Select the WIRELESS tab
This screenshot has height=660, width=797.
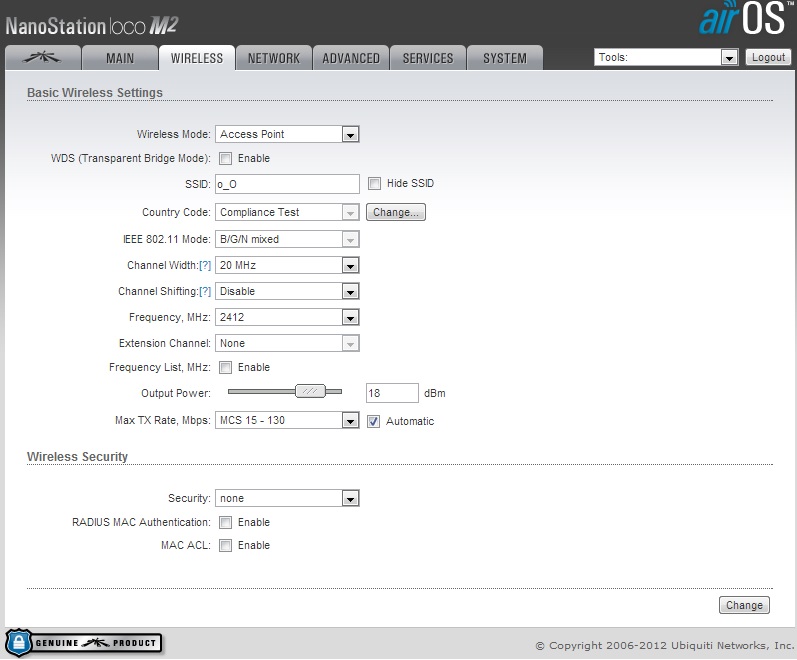click(x=197, y=58)
